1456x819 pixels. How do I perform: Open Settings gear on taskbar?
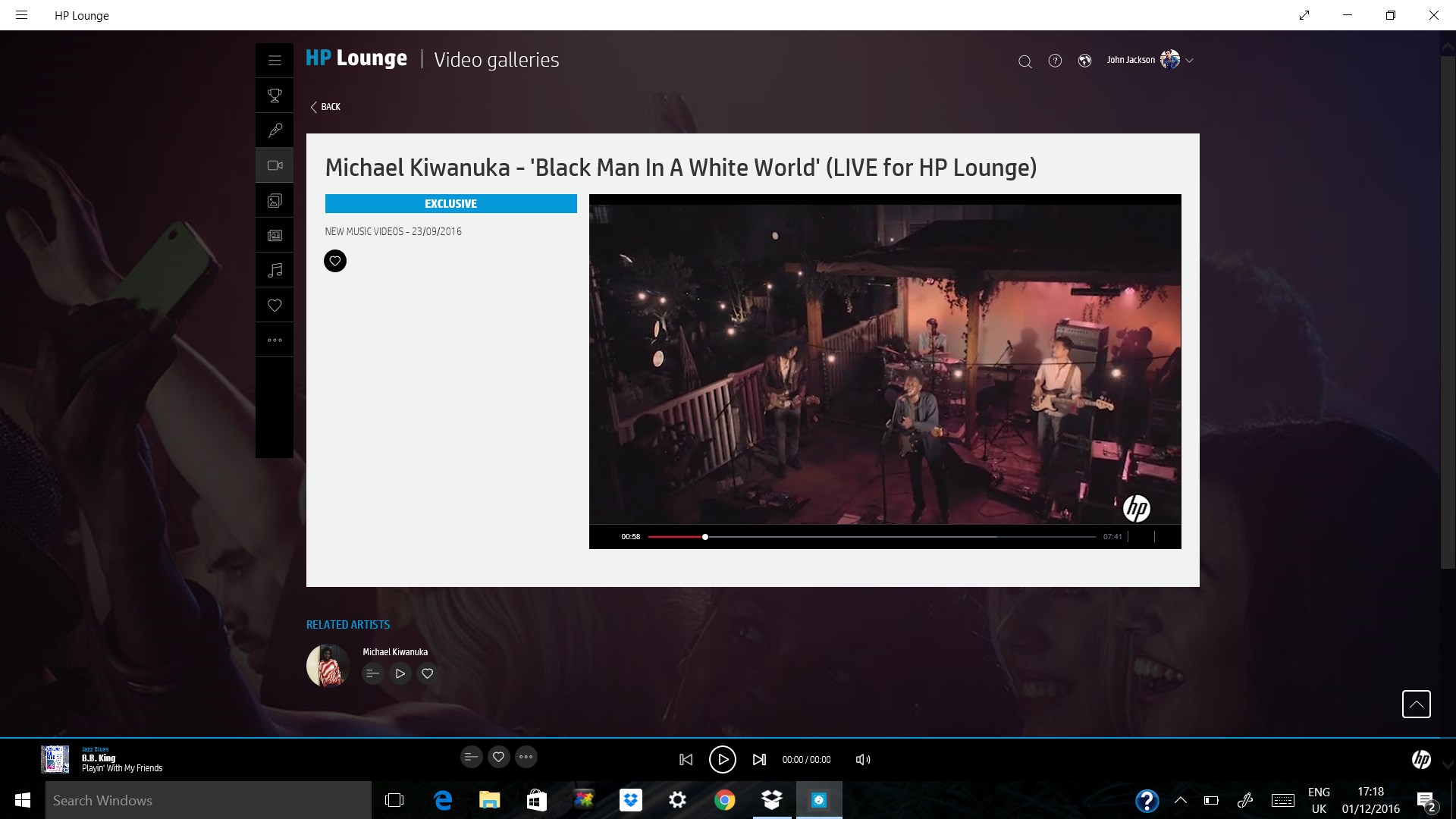677,800
